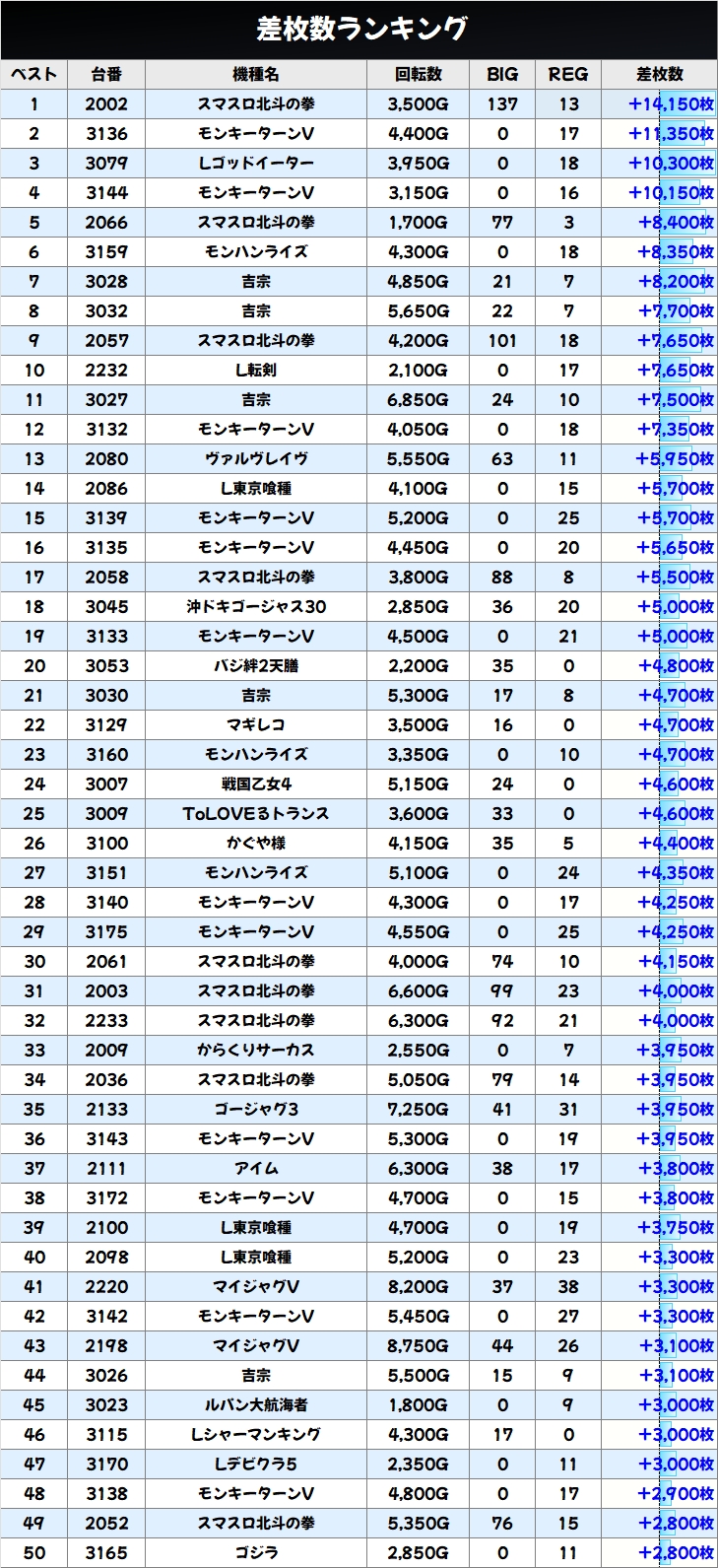This screenshot has height=1568, width=718.
Task: Click the +14,150枚 value
Action: 672,104
